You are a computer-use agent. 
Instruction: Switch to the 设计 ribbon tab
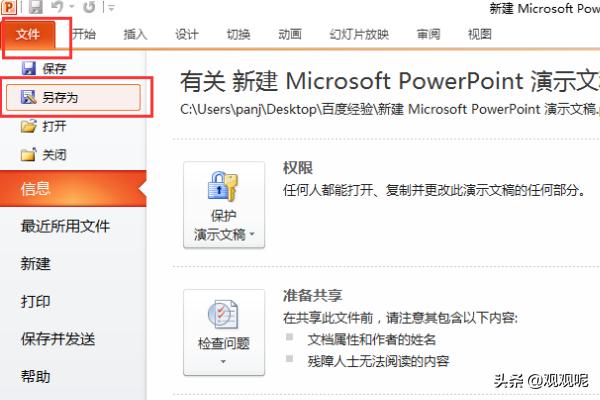[x=187, y=34]
